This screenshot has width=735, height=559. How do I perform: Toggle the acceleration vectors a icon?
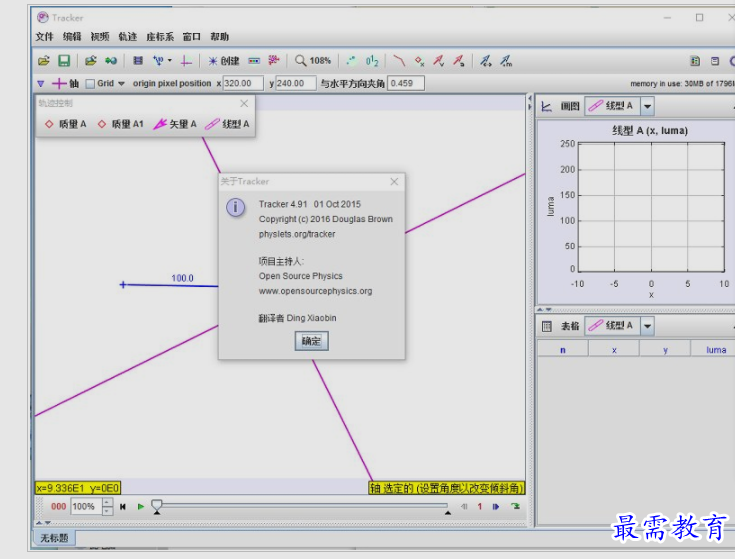[459, 60]
